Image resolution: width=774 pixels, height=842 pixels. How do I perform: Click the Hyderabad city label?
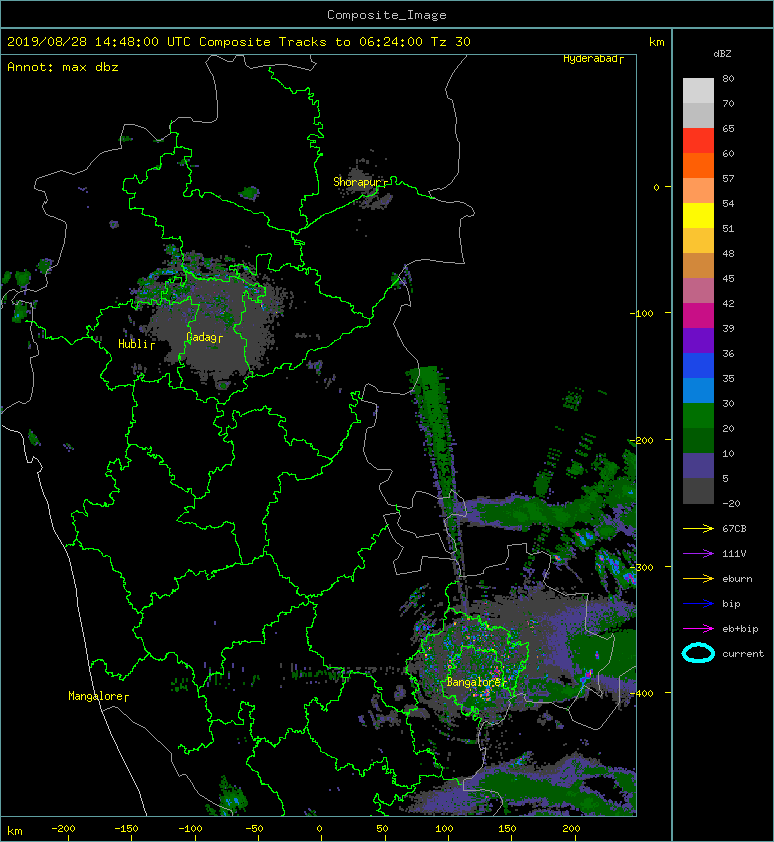tap(593, 59)
